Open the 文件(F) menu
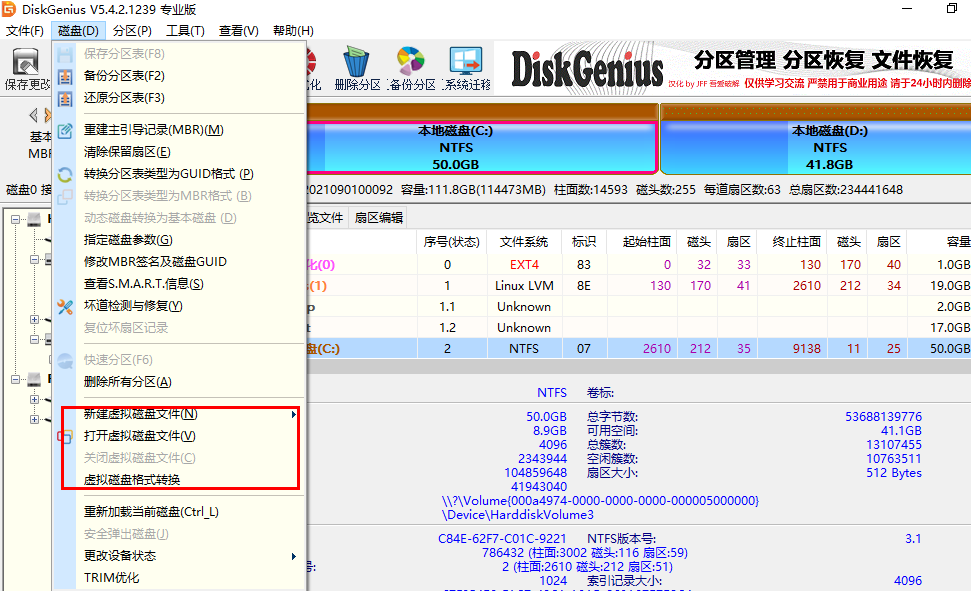 [x=25, y=30]
